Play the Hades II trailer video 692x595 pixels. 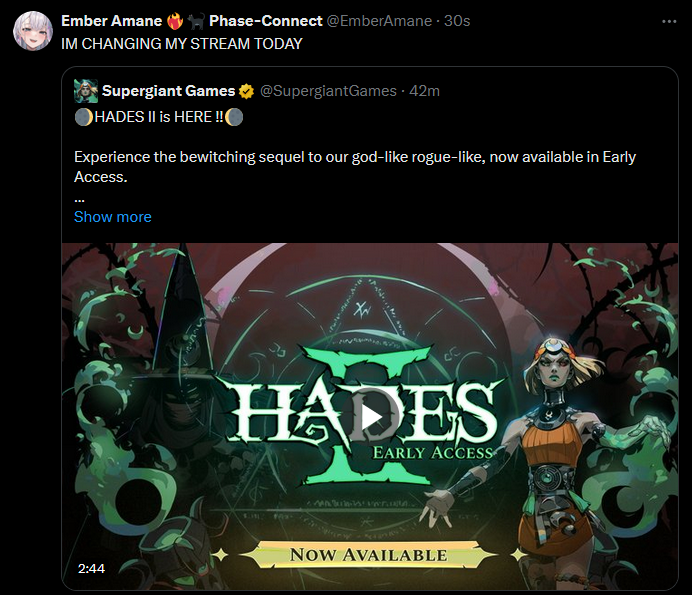click(x=372, y=416)
